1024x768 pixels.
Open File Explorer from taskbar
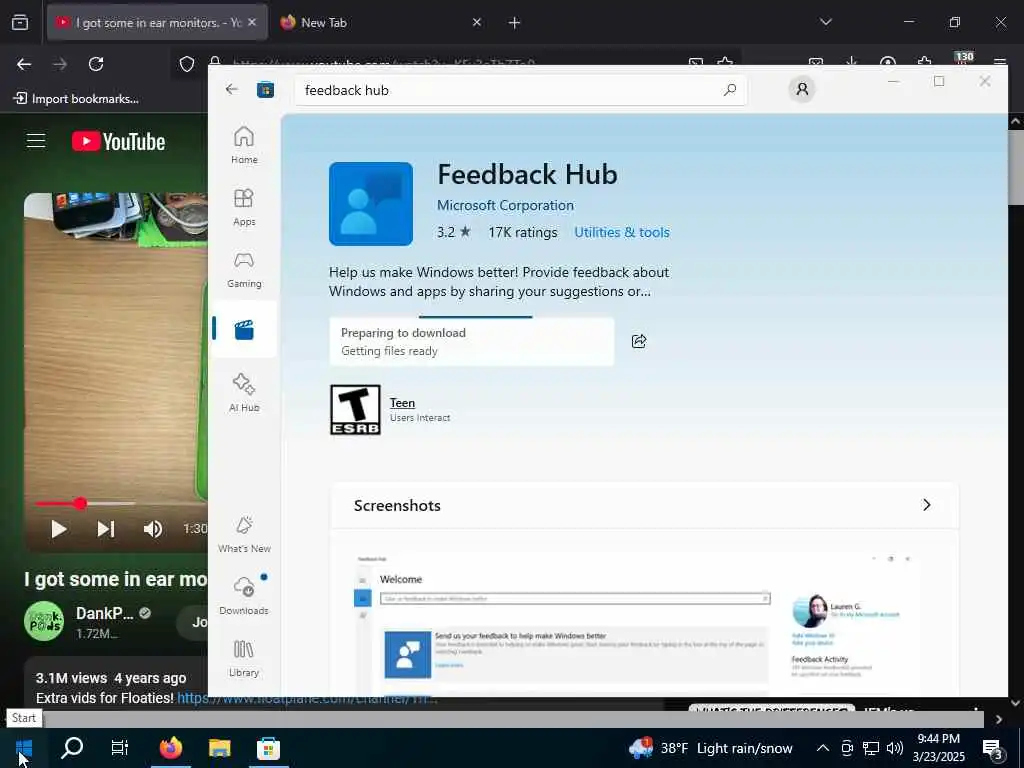(x=219, y=748)
